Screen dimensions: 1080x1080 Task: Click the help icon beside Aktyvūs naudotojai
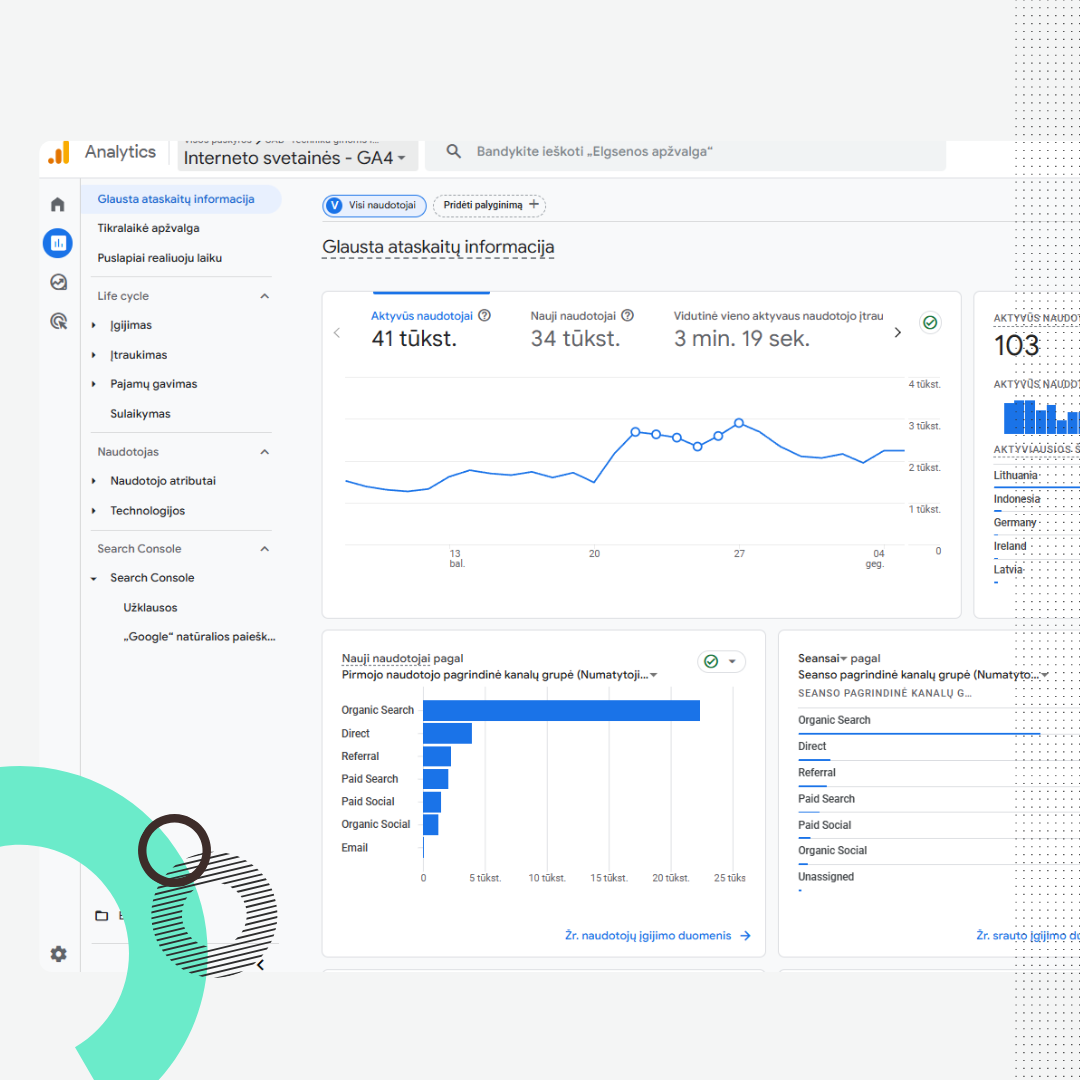click(485, 315)
